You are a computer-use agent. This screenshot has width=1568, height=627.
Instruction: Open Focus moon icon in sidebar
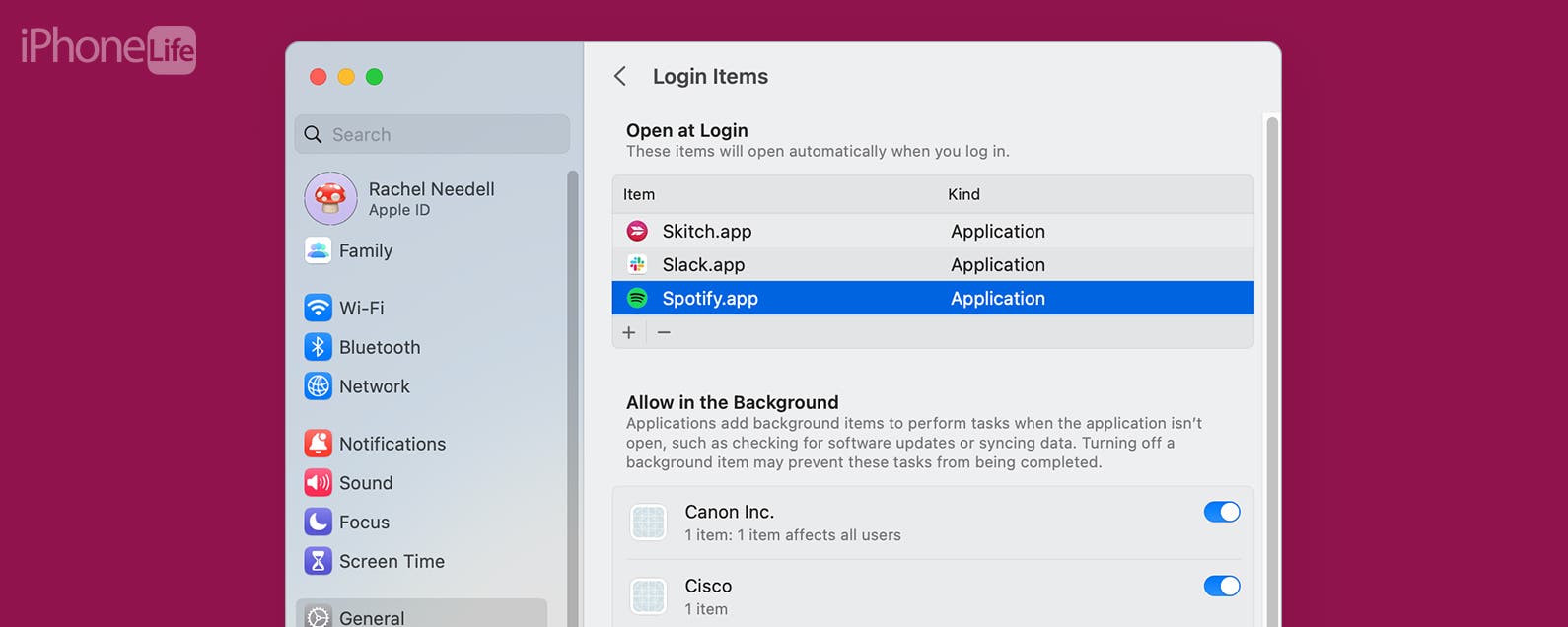point(318,522)
